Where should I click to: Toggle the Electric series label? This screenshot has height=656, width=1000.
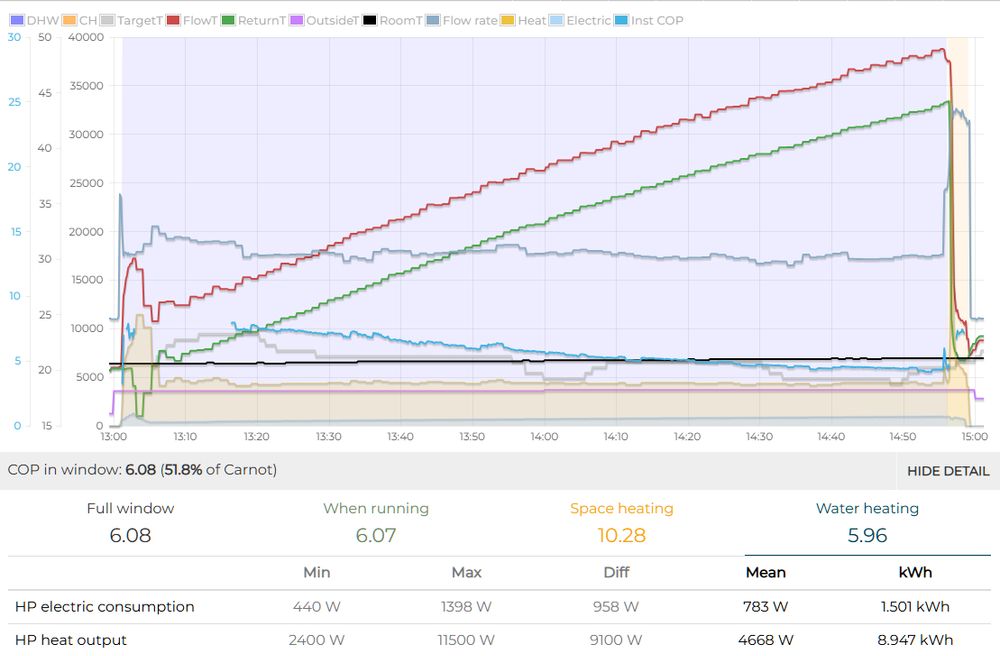[x=589, y=20]
